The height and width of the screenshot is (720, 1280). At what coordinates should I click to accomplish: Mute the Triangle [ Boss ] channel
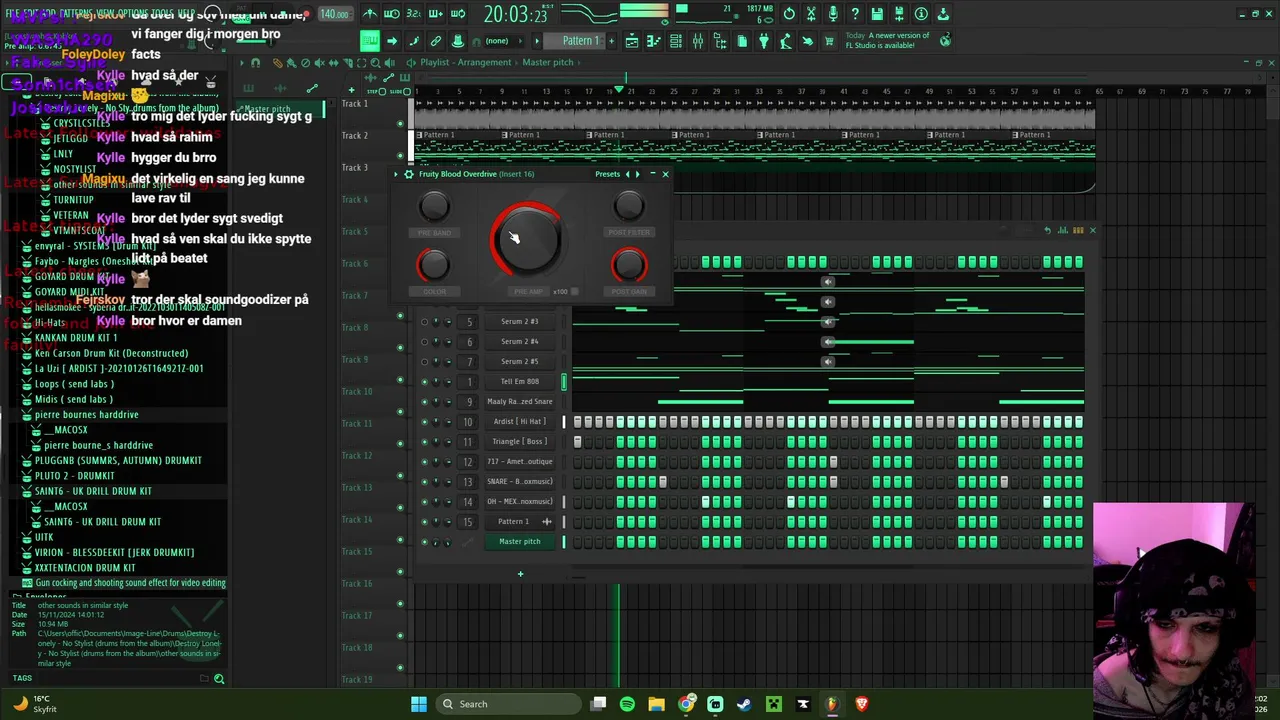(424, 442)
